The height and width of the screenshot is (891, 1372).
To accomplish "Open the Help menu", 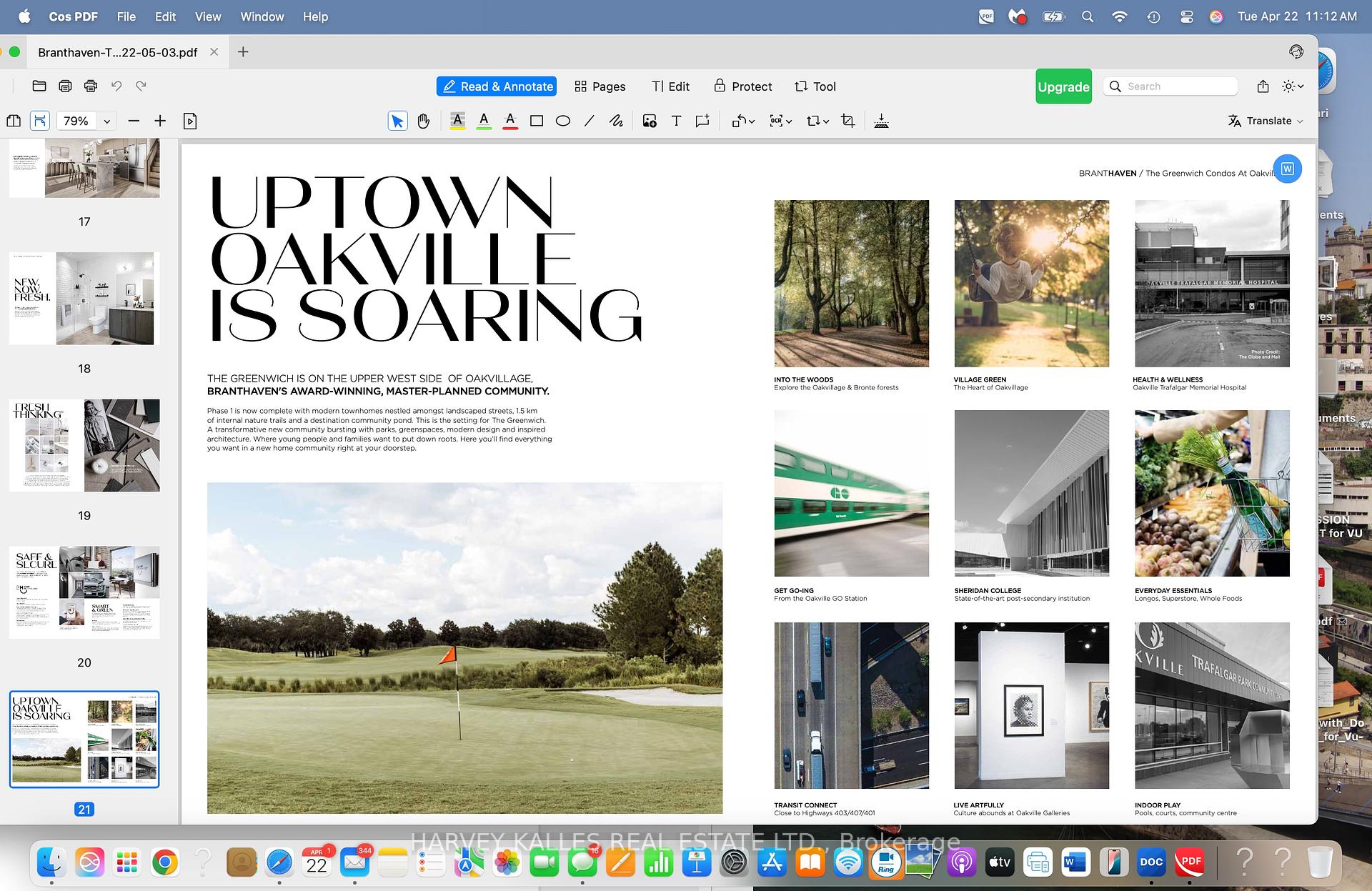I will [x=315, y=16].
